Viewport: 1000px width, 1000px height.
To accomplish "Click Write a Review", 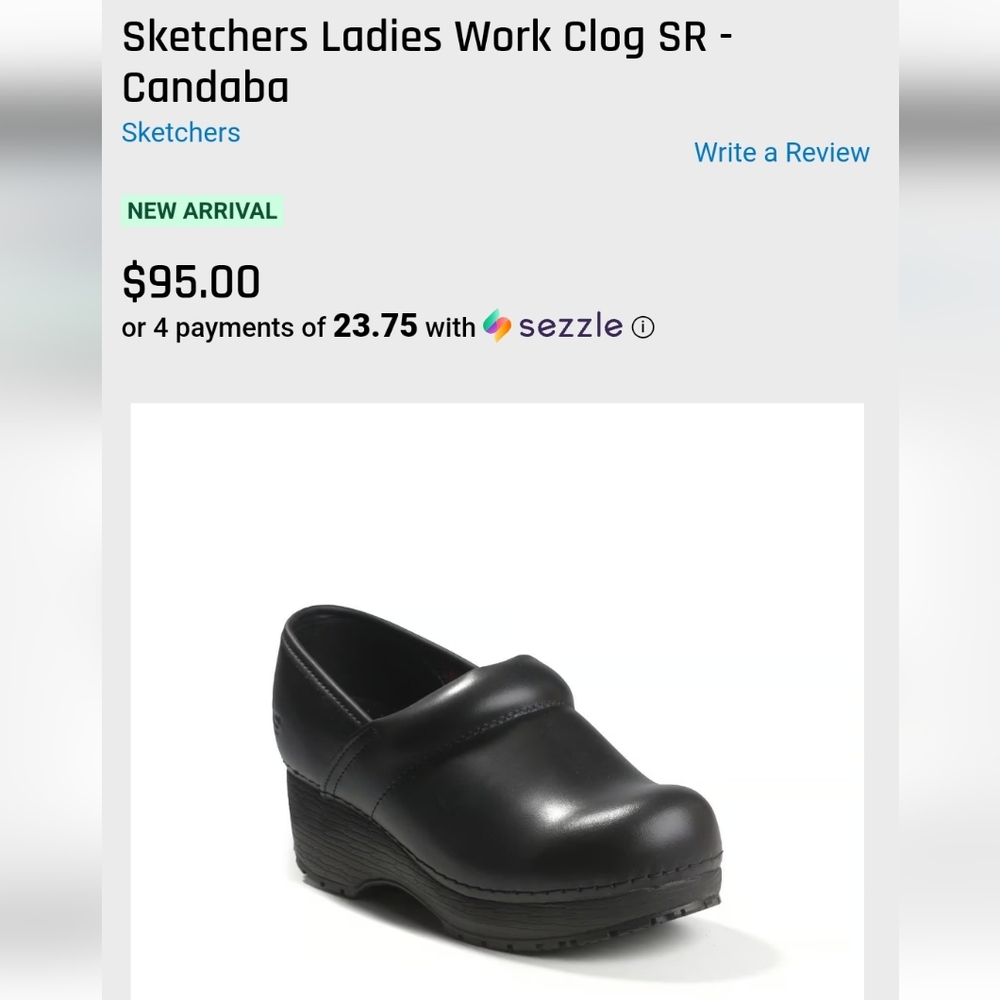I will tap(782, 153).
